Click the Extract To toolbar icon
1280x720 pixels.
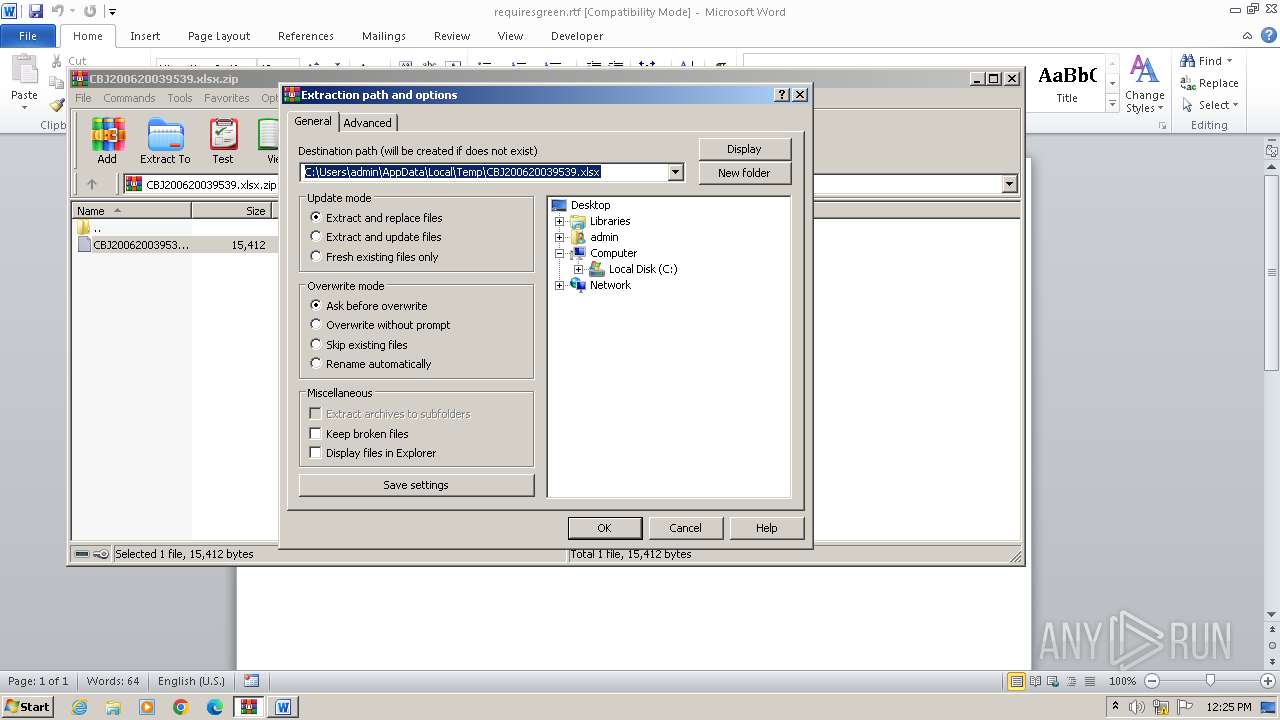pyautogui.click(x=165, y=141)
